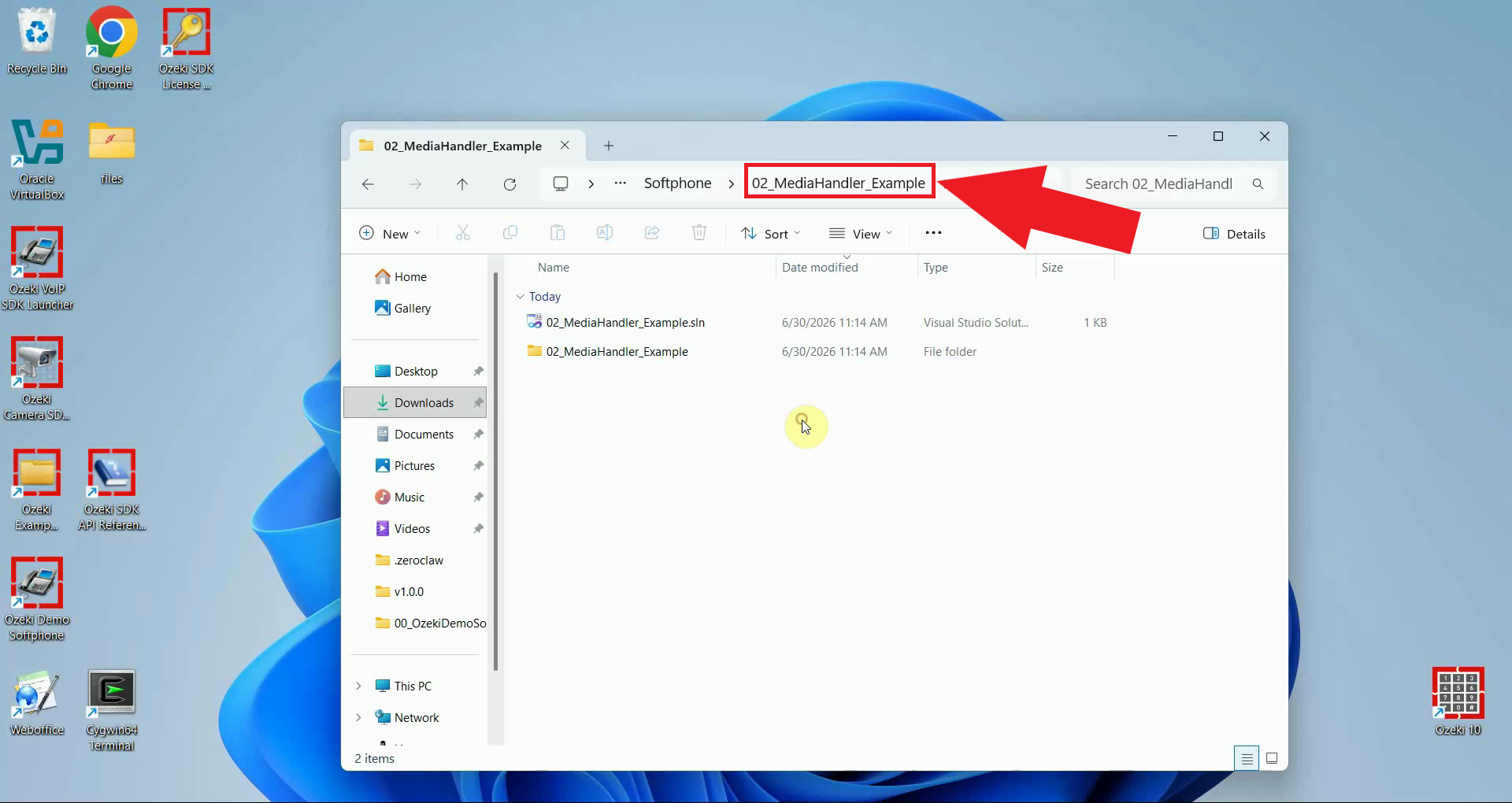Image resolution: width=1512 pixels, height=803 pixels.
Task: Click the Rename icon in toolbar
Action: tap(605, 233)
